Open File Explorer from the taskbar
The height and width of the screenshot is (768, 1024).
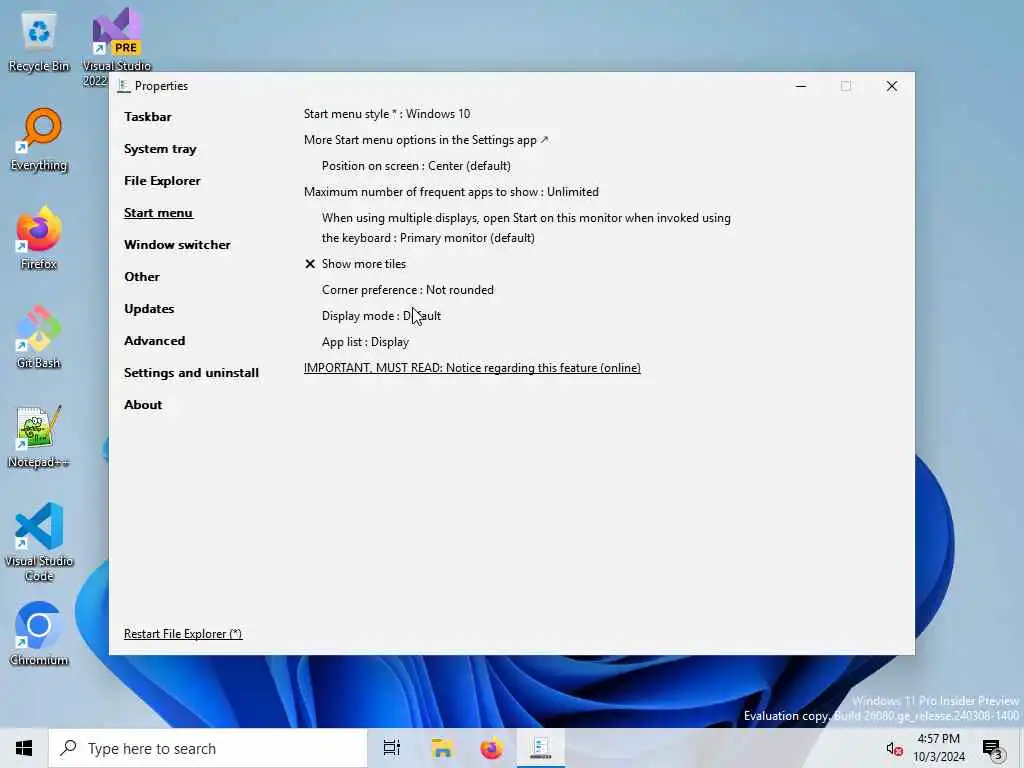[x=442, y=748]
